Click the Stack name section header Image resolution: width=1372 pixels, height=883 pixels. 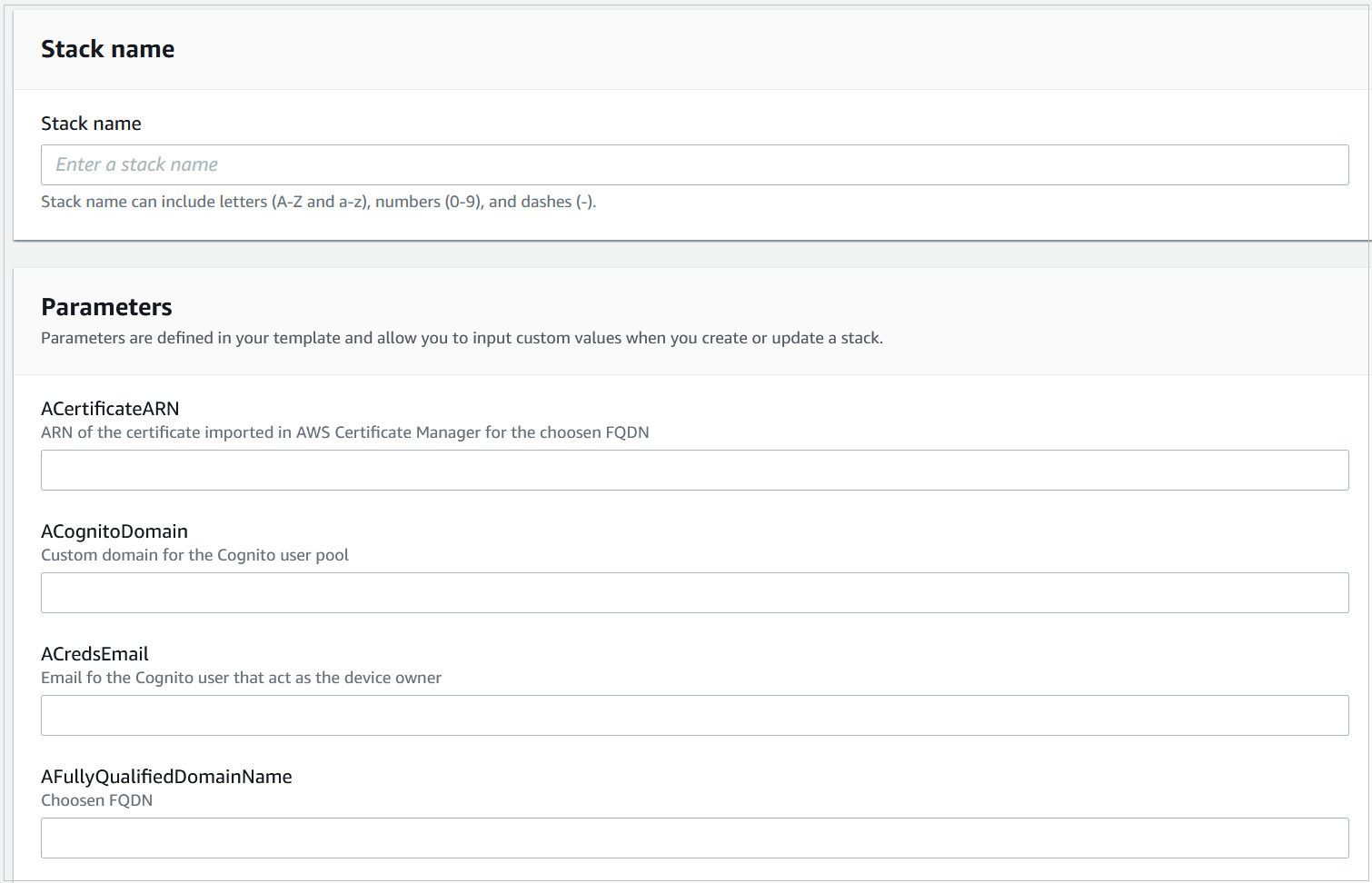[x=107, y=48]
